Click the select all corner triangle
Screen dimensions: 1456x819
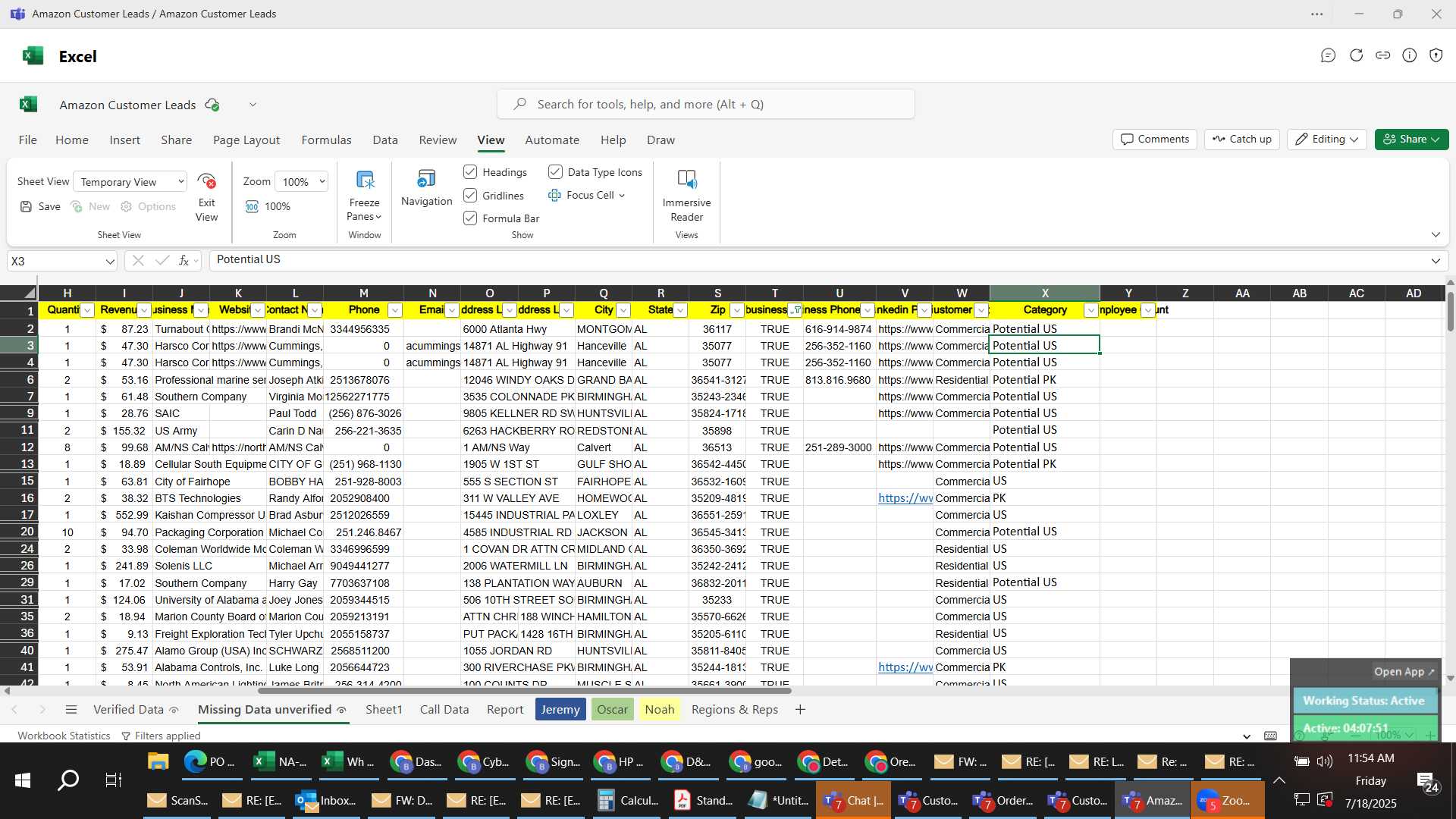[x=30, y=293]
